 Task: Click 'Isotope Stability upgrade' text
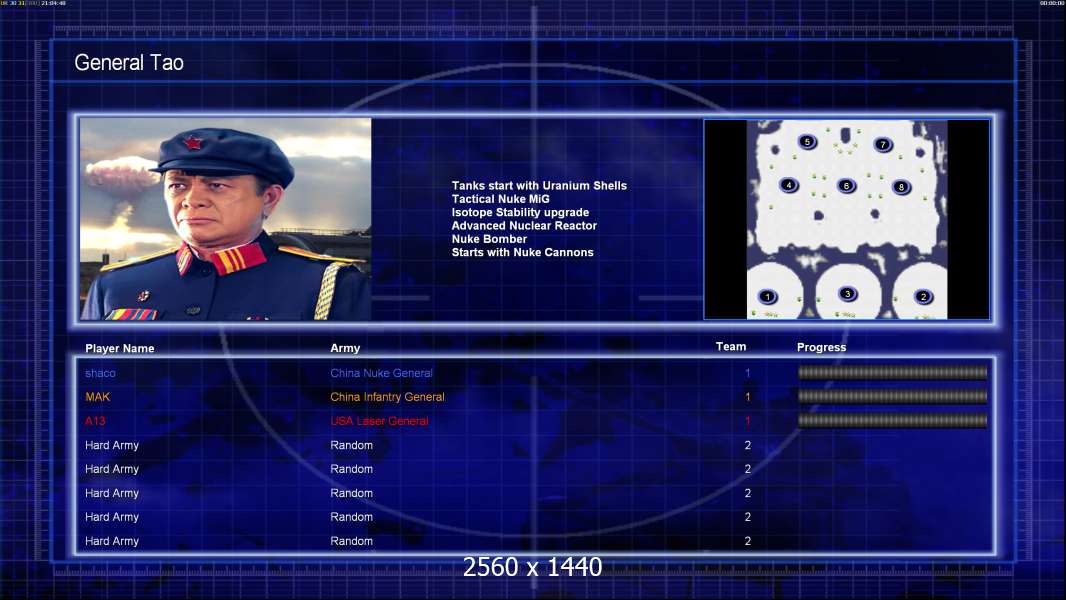(520, 212)
